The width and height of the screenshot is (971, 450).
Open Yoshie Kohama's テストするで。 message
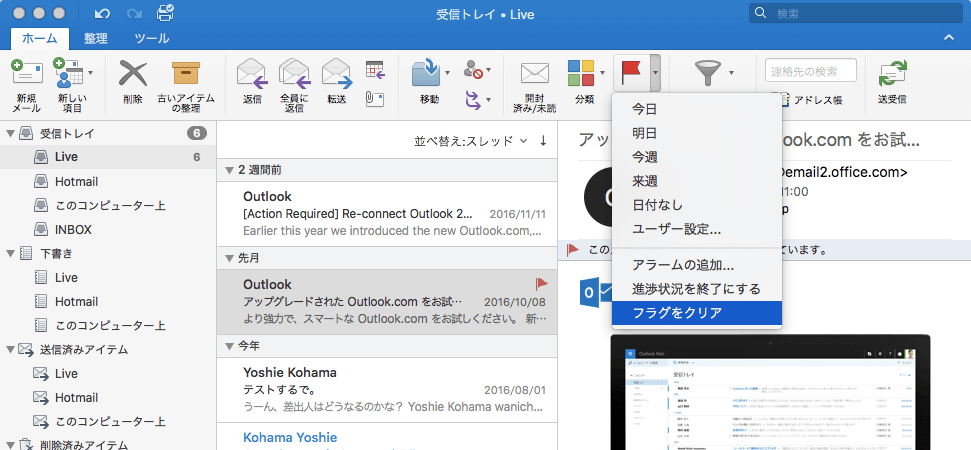point(387,390)
